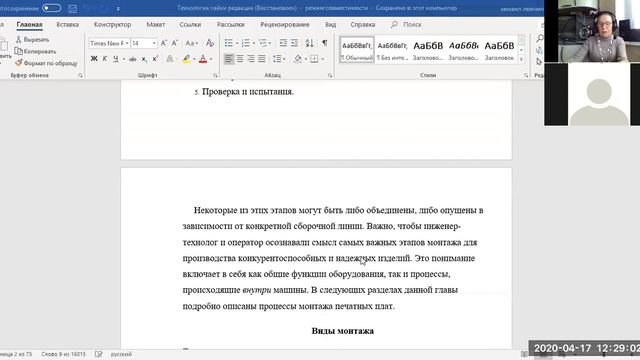640x360 pixels.
Task: Increase font size
Action: coord(164,43)
